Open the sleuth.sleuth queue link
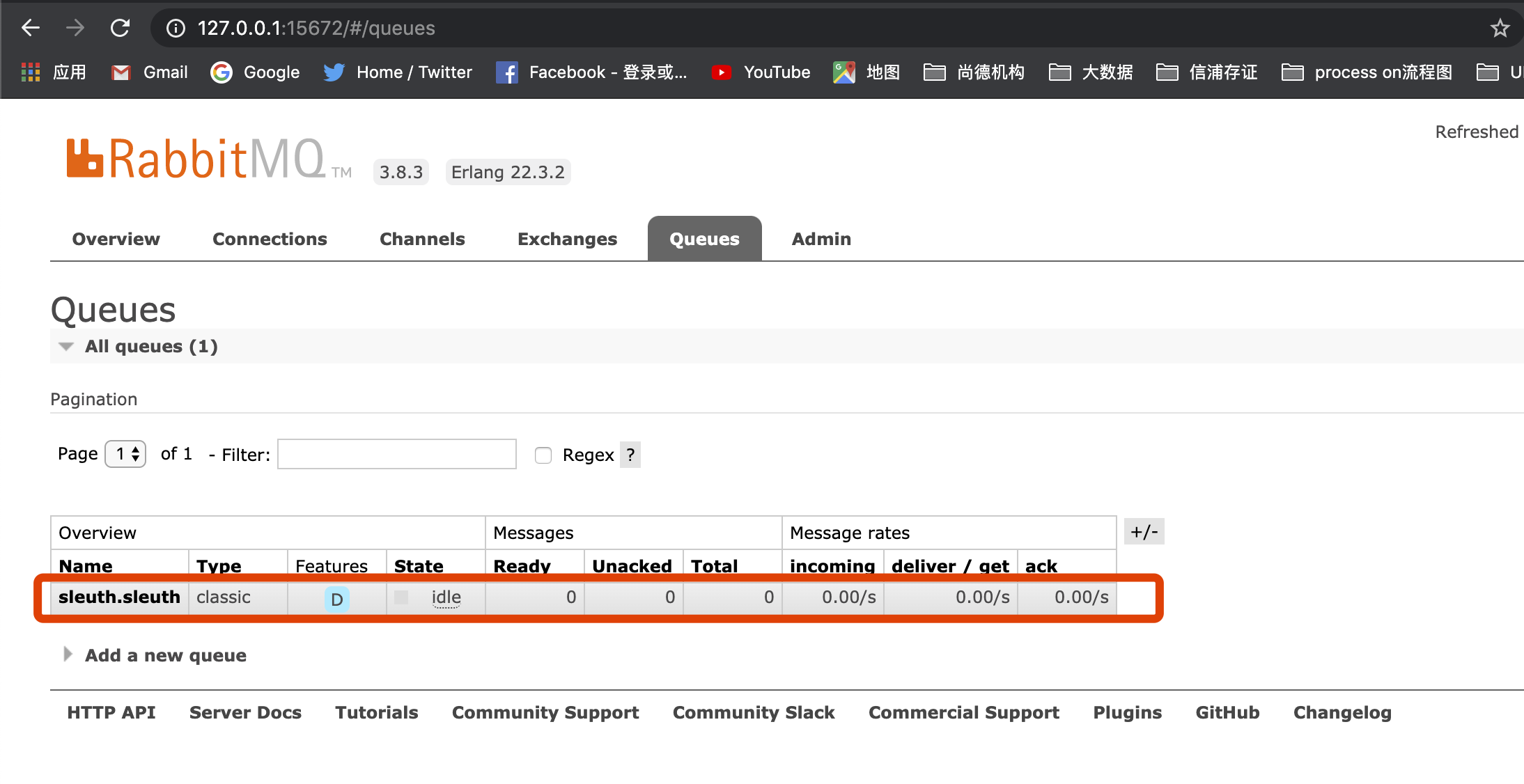 (119, 597)
